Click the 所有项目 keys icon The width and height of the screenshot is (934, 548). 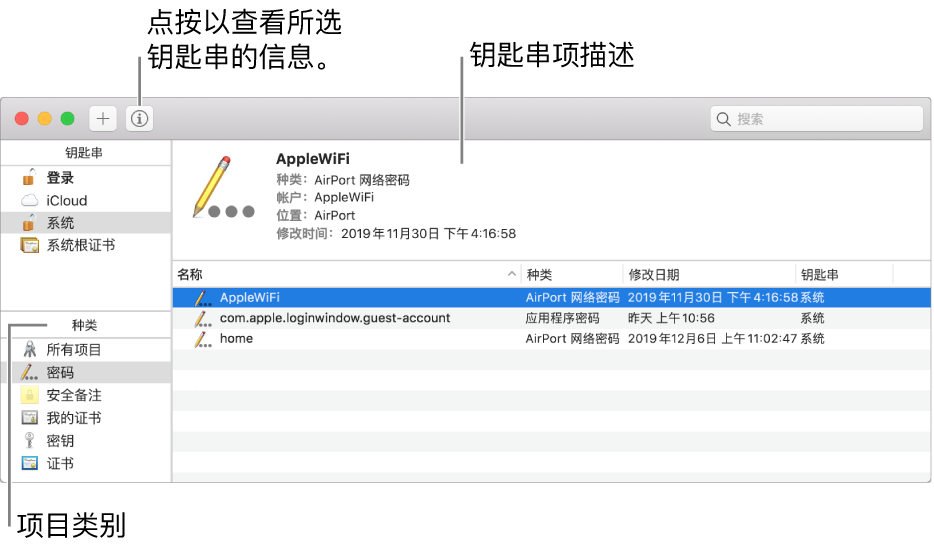[x=30, y=349]
